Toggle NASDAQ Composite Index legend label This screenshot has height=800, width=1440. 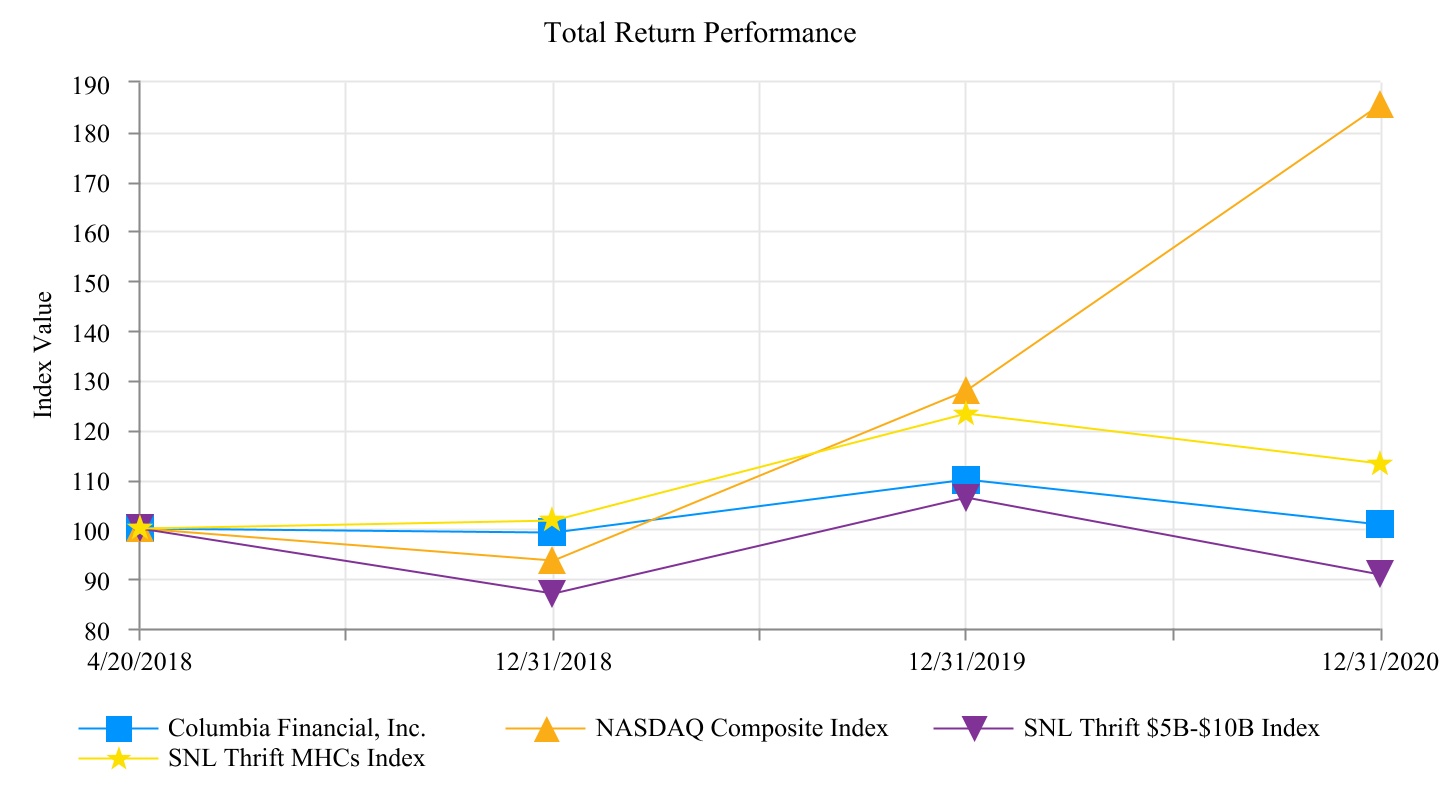[741, 728]
